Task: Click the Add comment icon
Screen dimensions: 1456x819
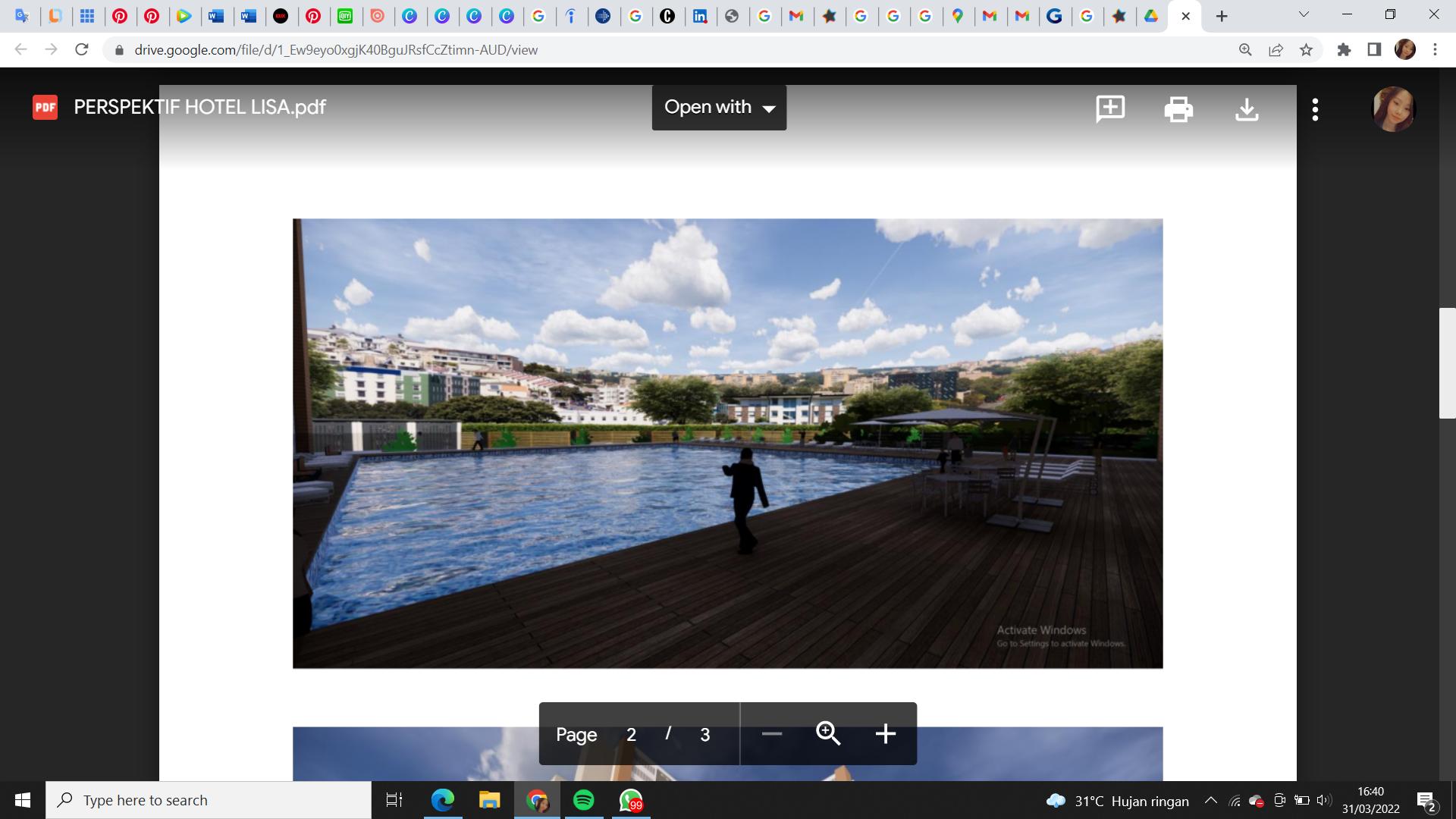Action: click(1110, 108)
